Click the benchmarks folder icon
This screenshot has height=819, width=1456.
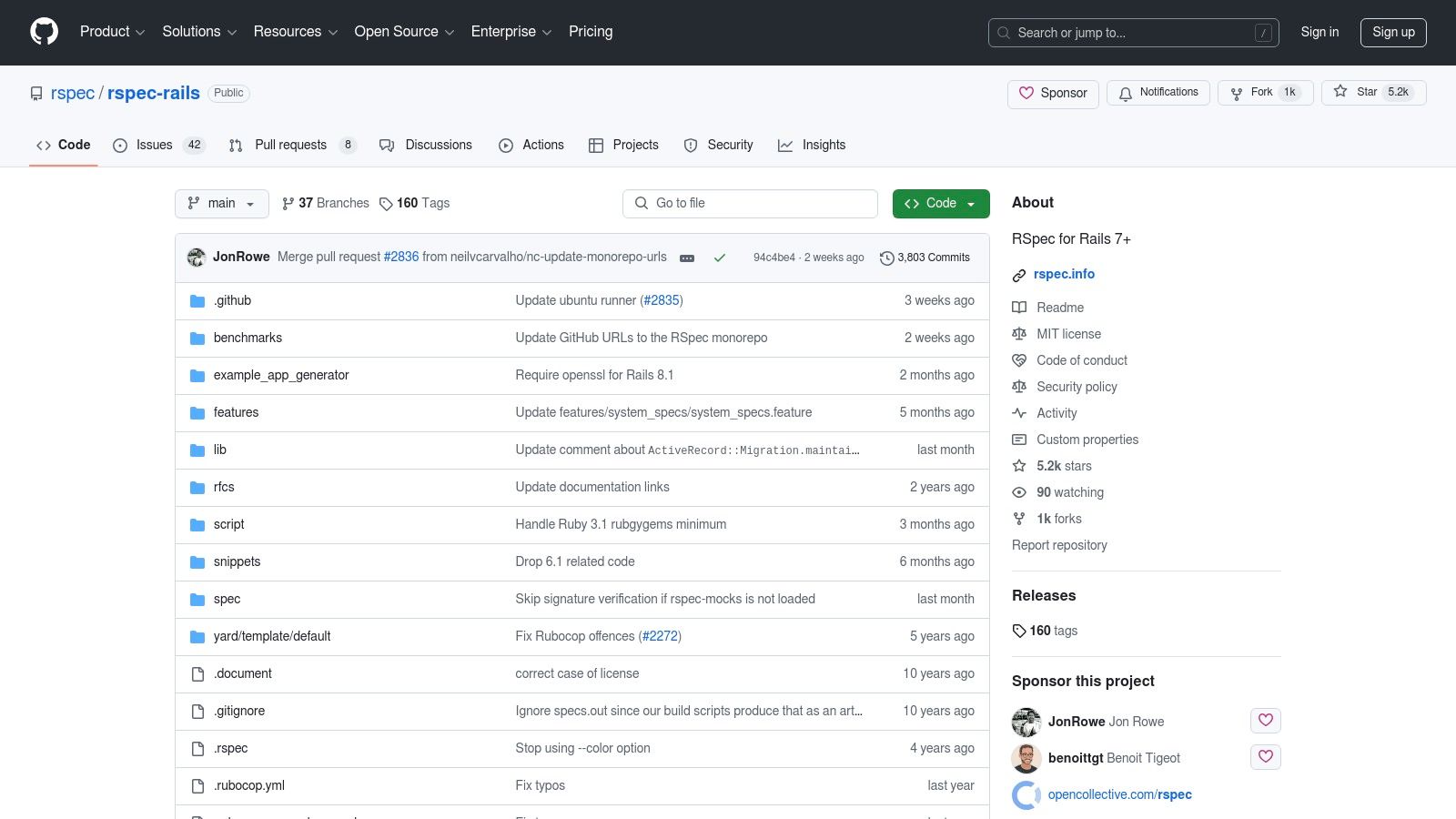point(197,339)
